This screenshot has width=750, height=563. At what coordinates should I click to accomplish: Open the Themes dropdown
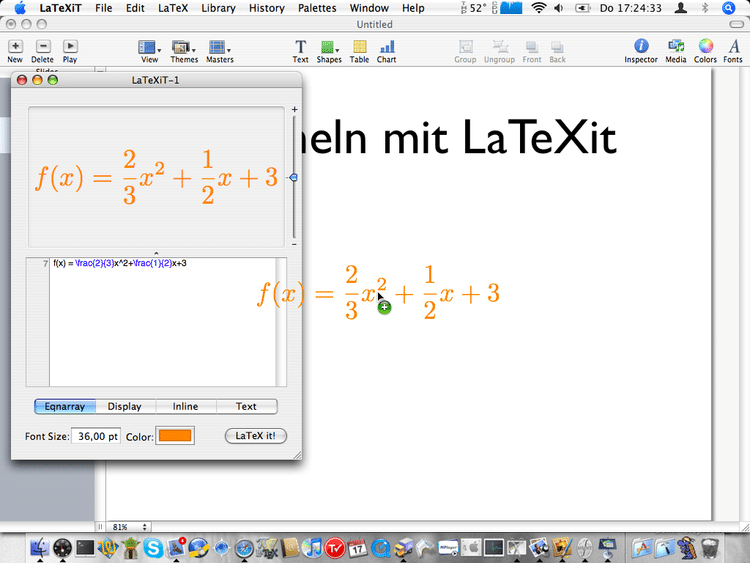coord(184,47)
